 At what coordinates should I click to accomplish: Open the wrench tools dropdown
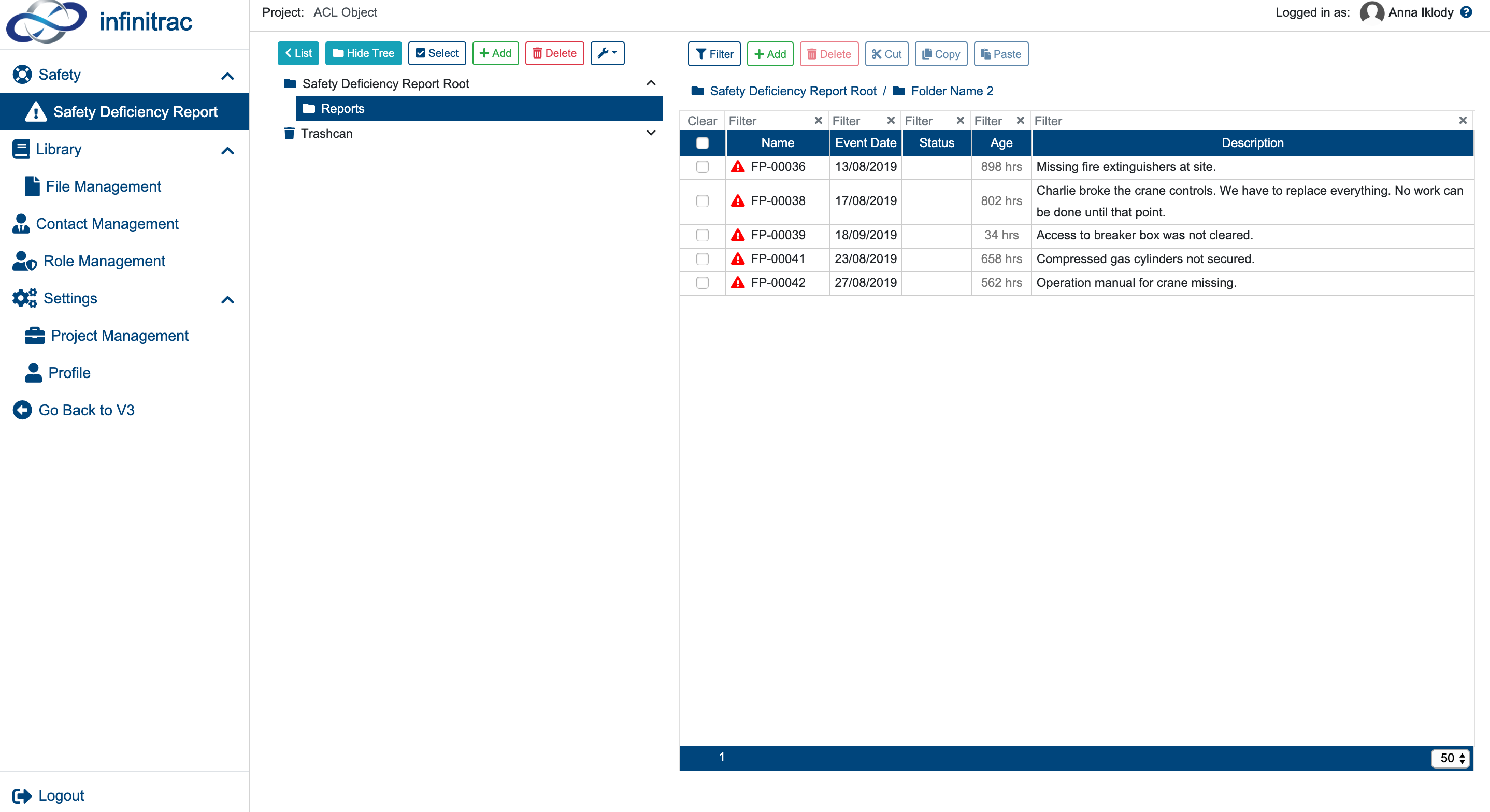coord(607,53)
